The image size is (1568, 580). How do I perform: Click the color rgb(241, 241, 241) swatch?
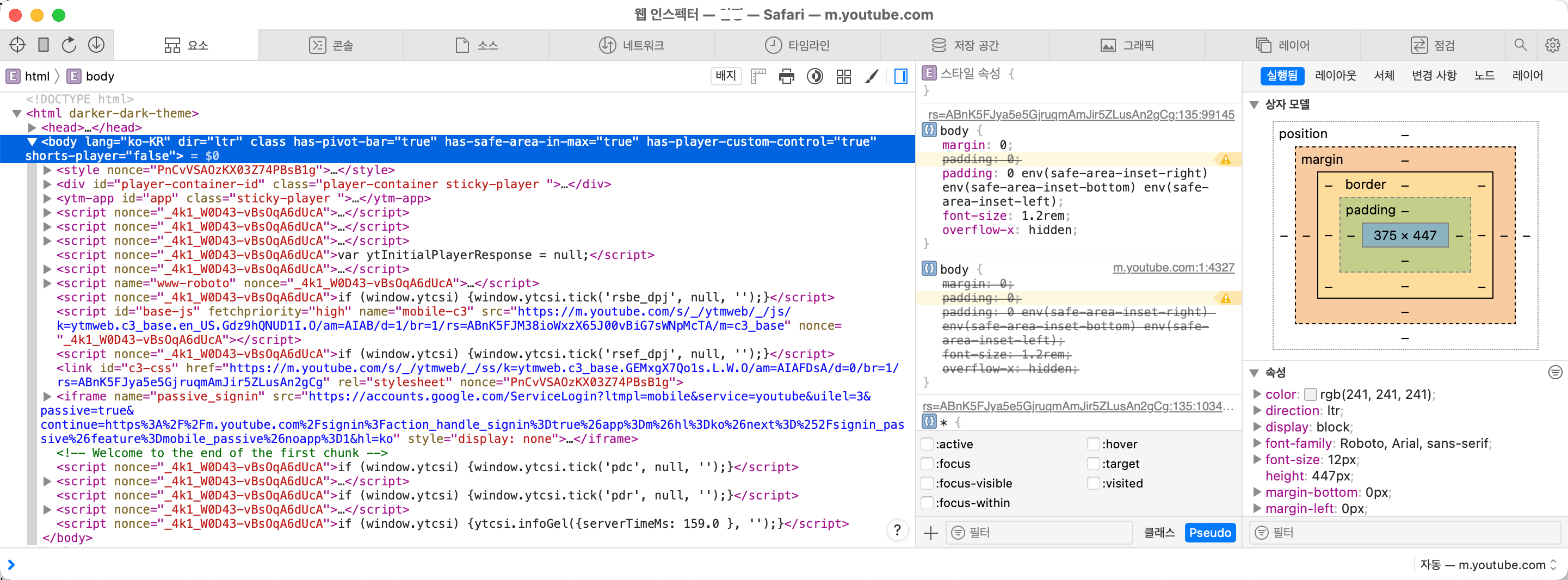click(1311, 394)
